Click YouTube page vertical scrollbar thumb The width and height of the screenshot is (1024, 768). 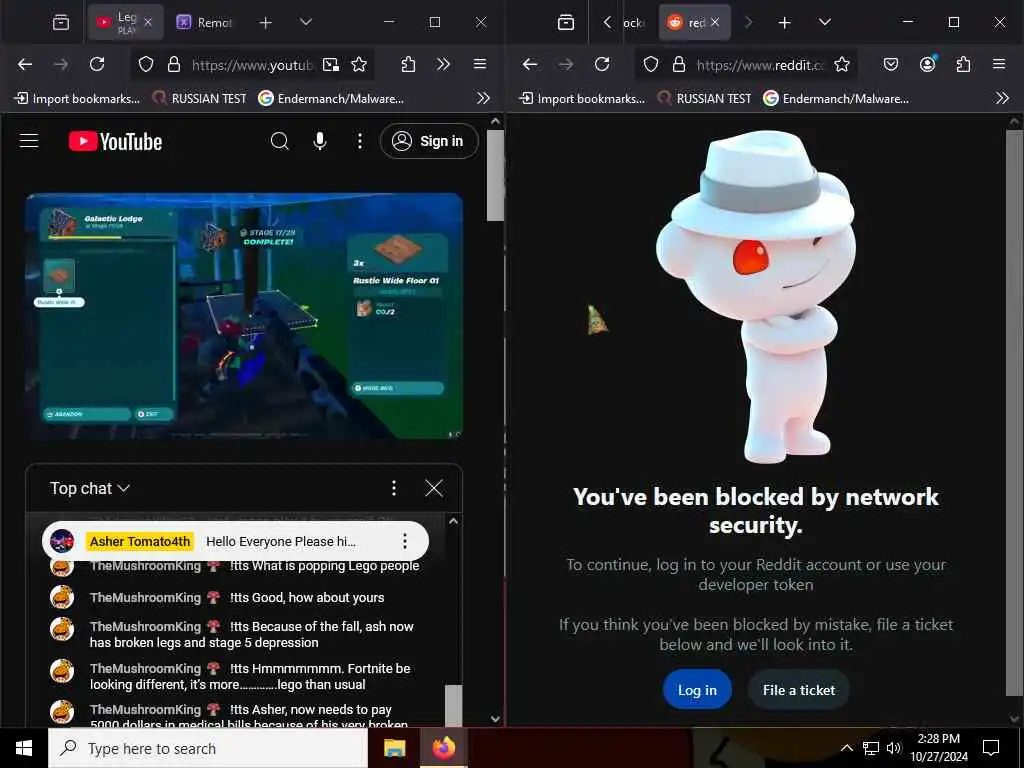click(495, 175)
